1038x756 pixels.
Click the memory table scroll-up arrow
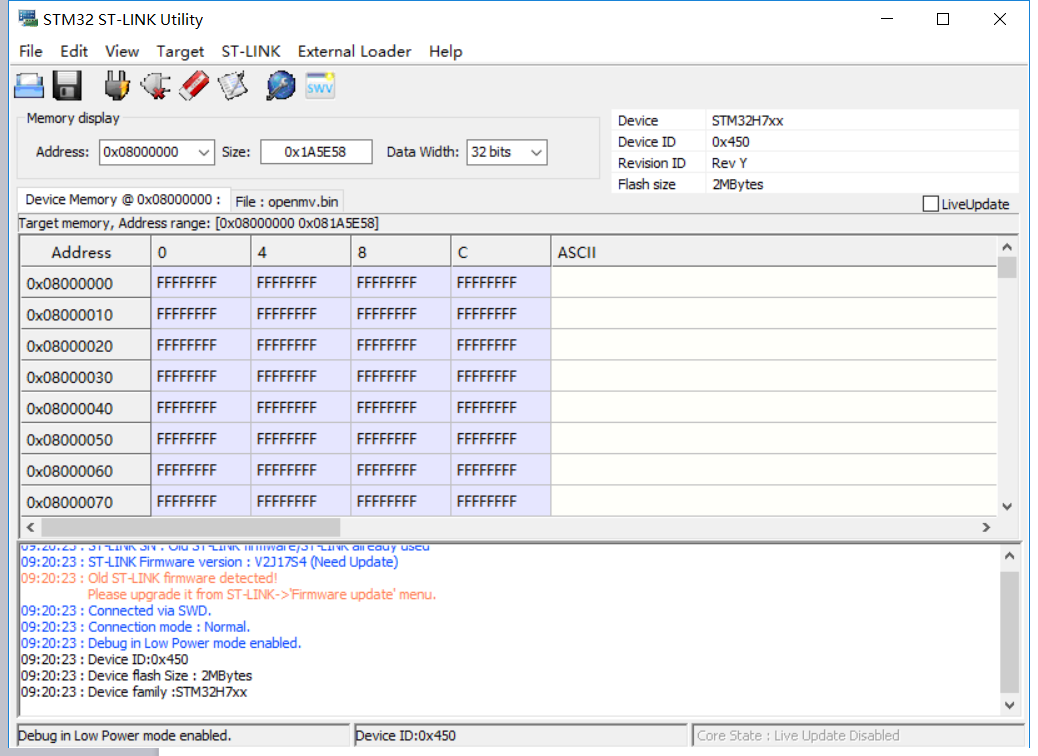(1007, 248)
